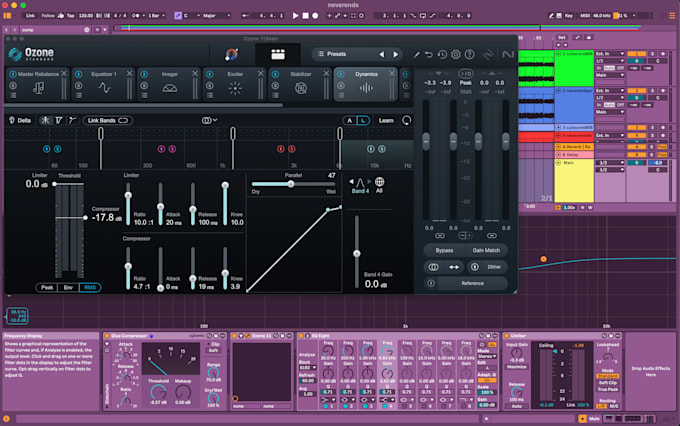The height and width of the screenshot is (426, 680).
Task: Arm the Ableton record button
Action: (315, 16)
